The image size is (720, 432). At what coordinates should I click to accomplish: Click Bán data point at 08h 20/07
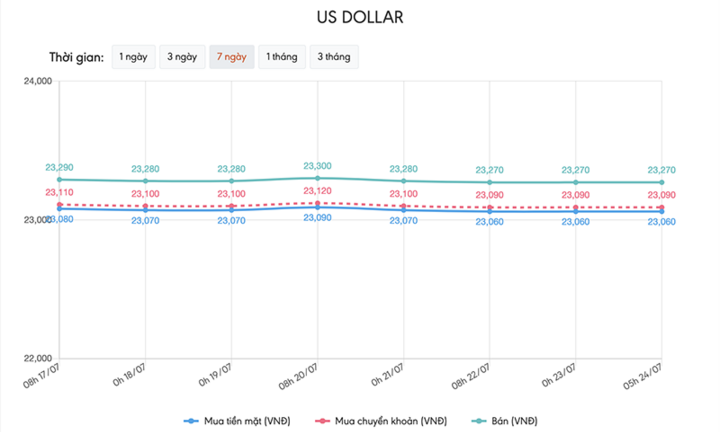(x=318, y=178)
